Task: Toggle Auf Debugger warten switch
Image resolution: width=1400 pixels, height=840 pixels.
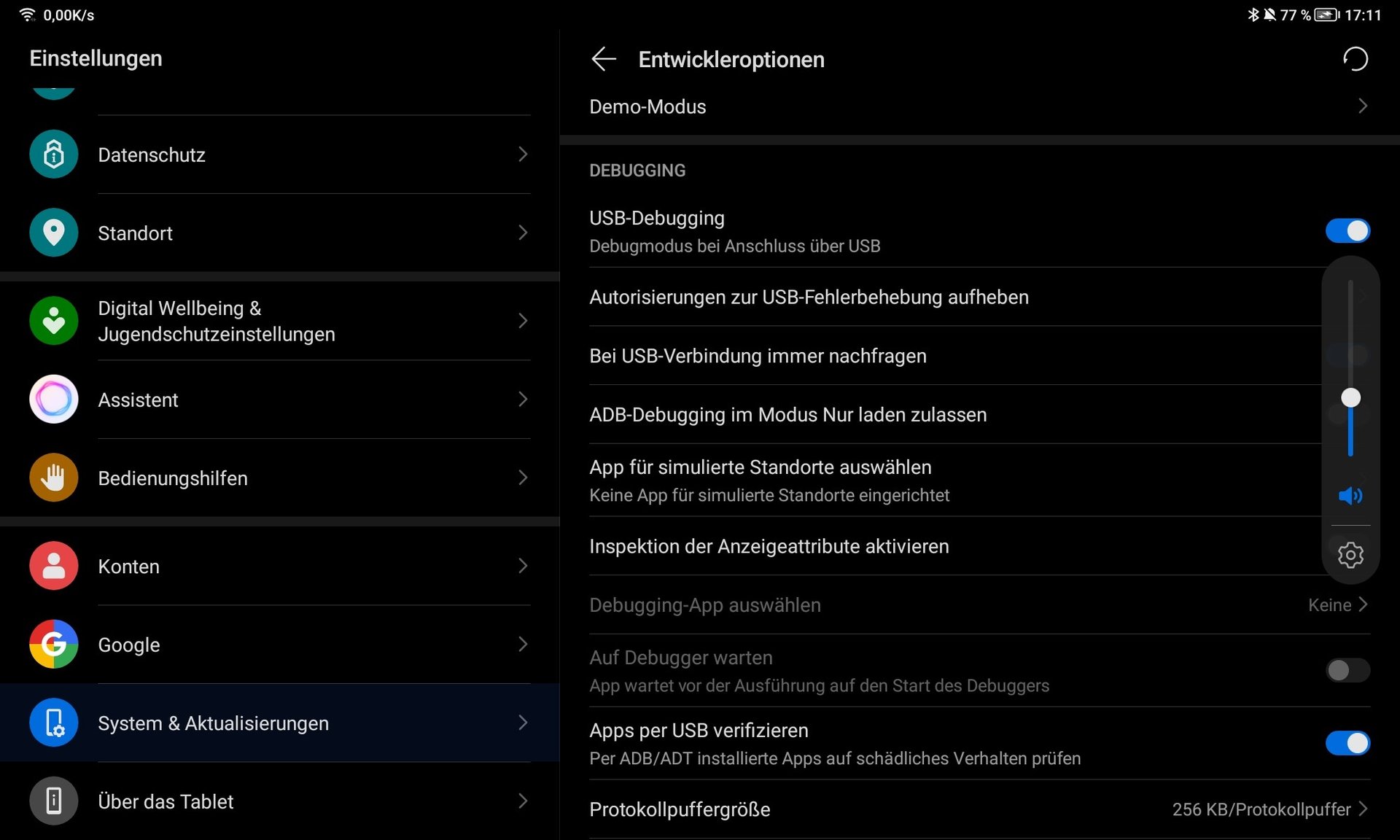Action: [x=1347, y=670]
